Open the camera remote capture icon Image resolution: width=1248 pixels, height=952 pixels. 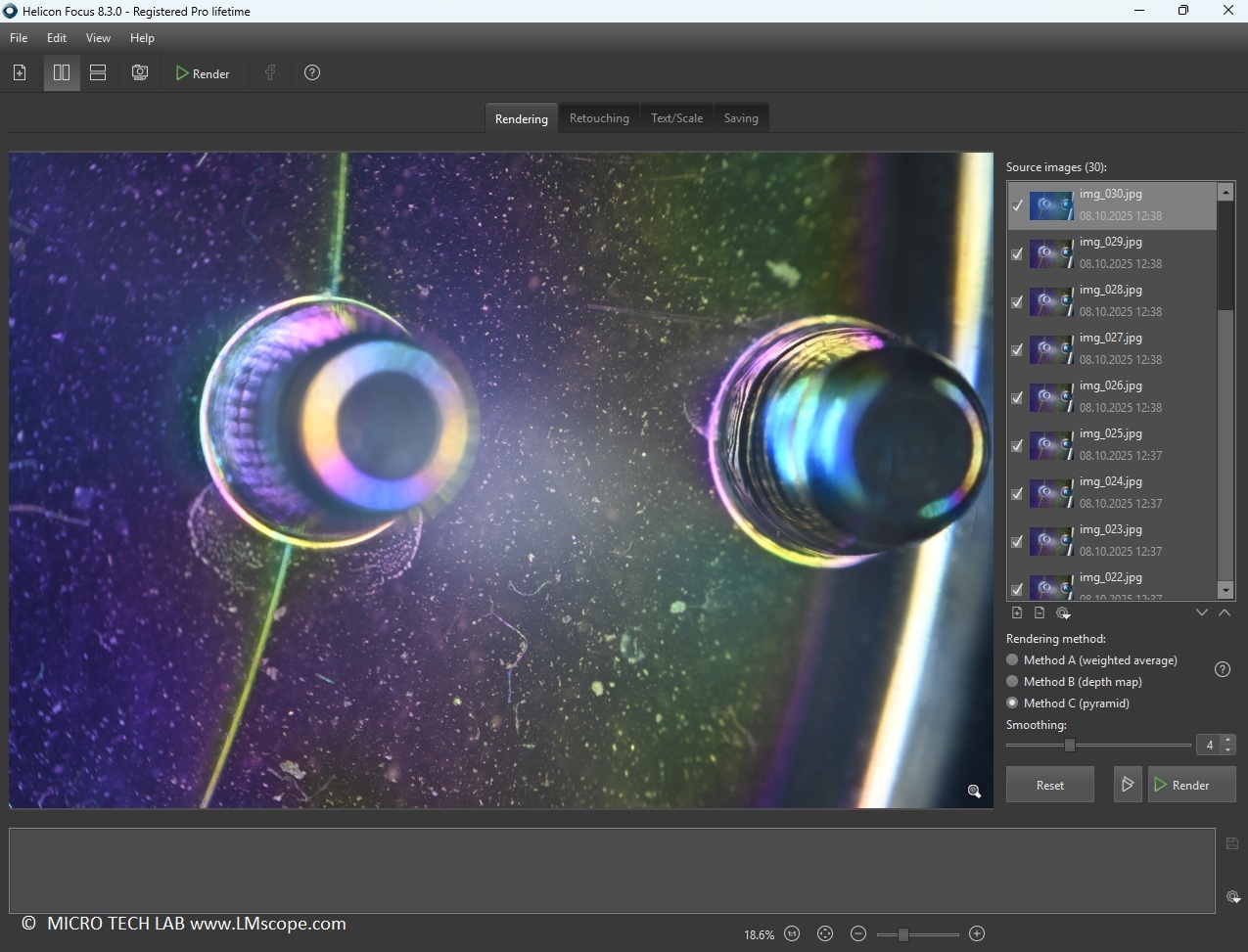[140, 73]
